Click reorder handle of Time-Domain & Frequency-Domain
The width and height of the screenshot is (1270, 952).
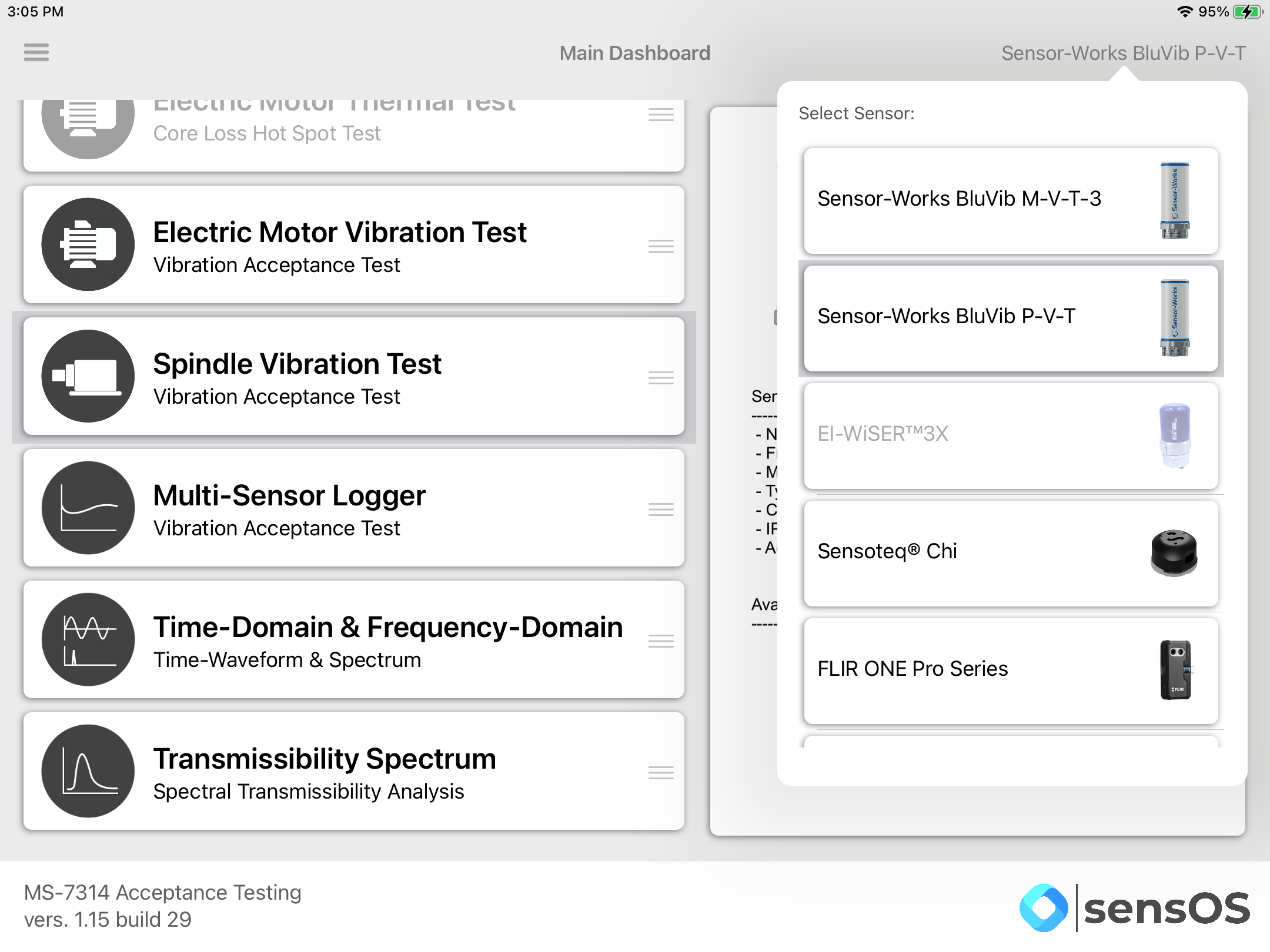point(661,641)
